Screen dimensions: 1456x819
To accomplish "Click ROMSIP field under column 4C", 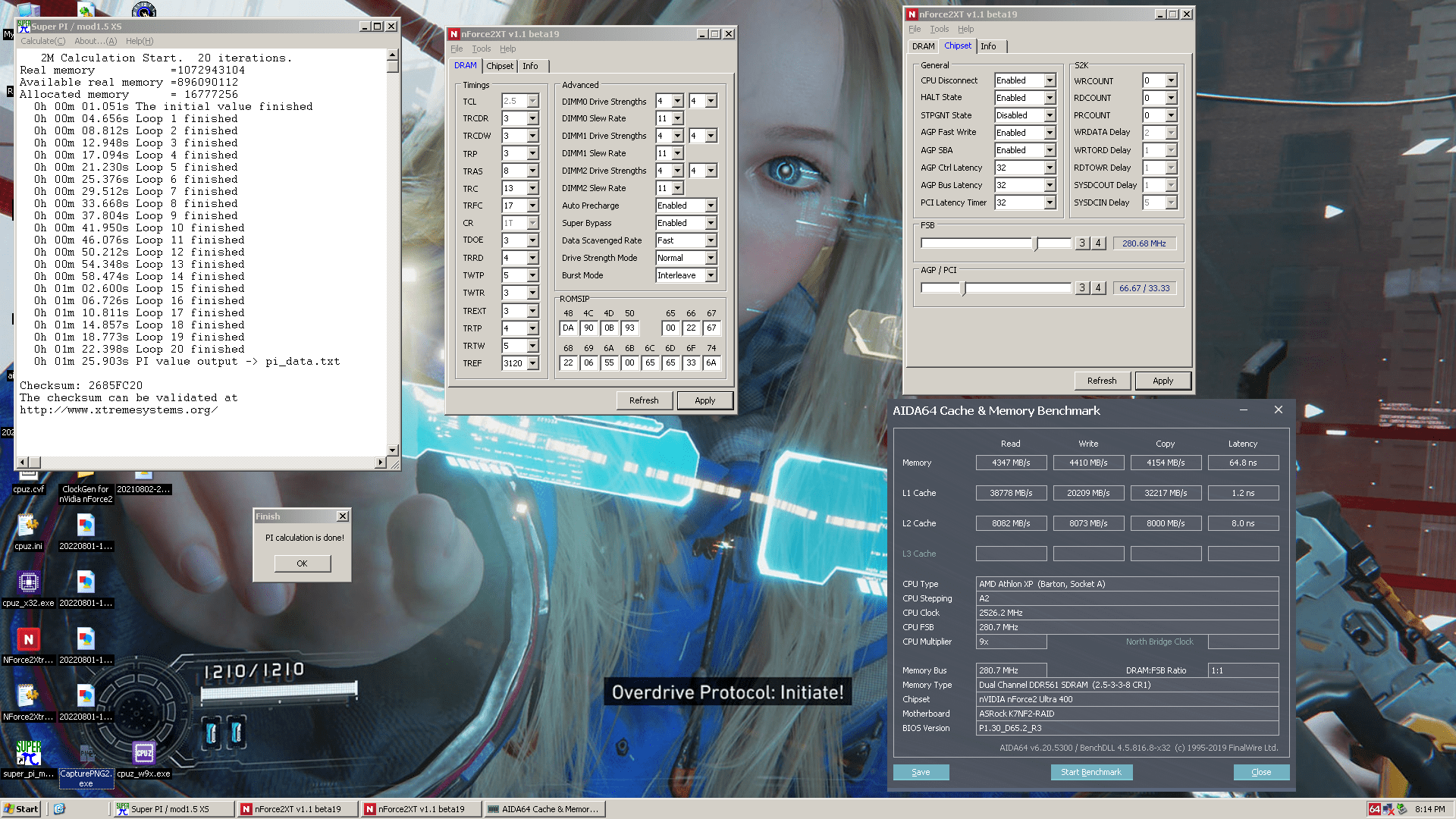I will click(588, 328).
